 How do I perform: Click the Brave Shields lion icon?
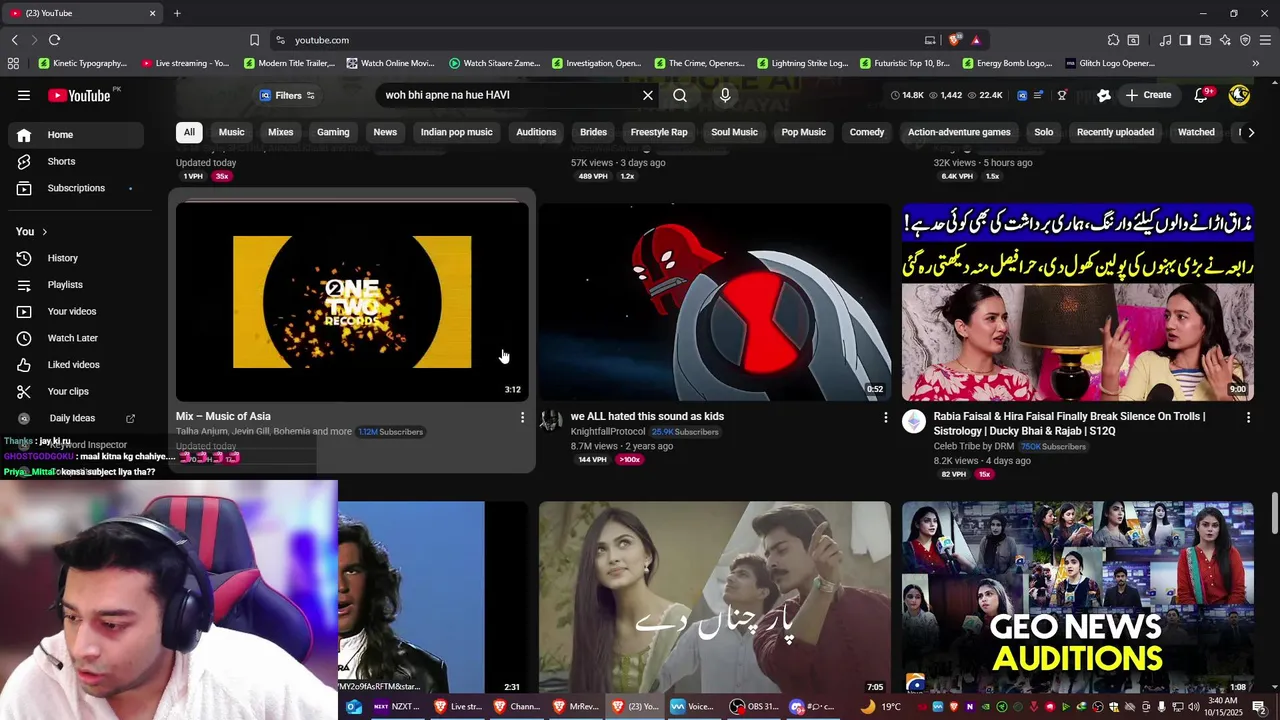click(x=954, y=40)
